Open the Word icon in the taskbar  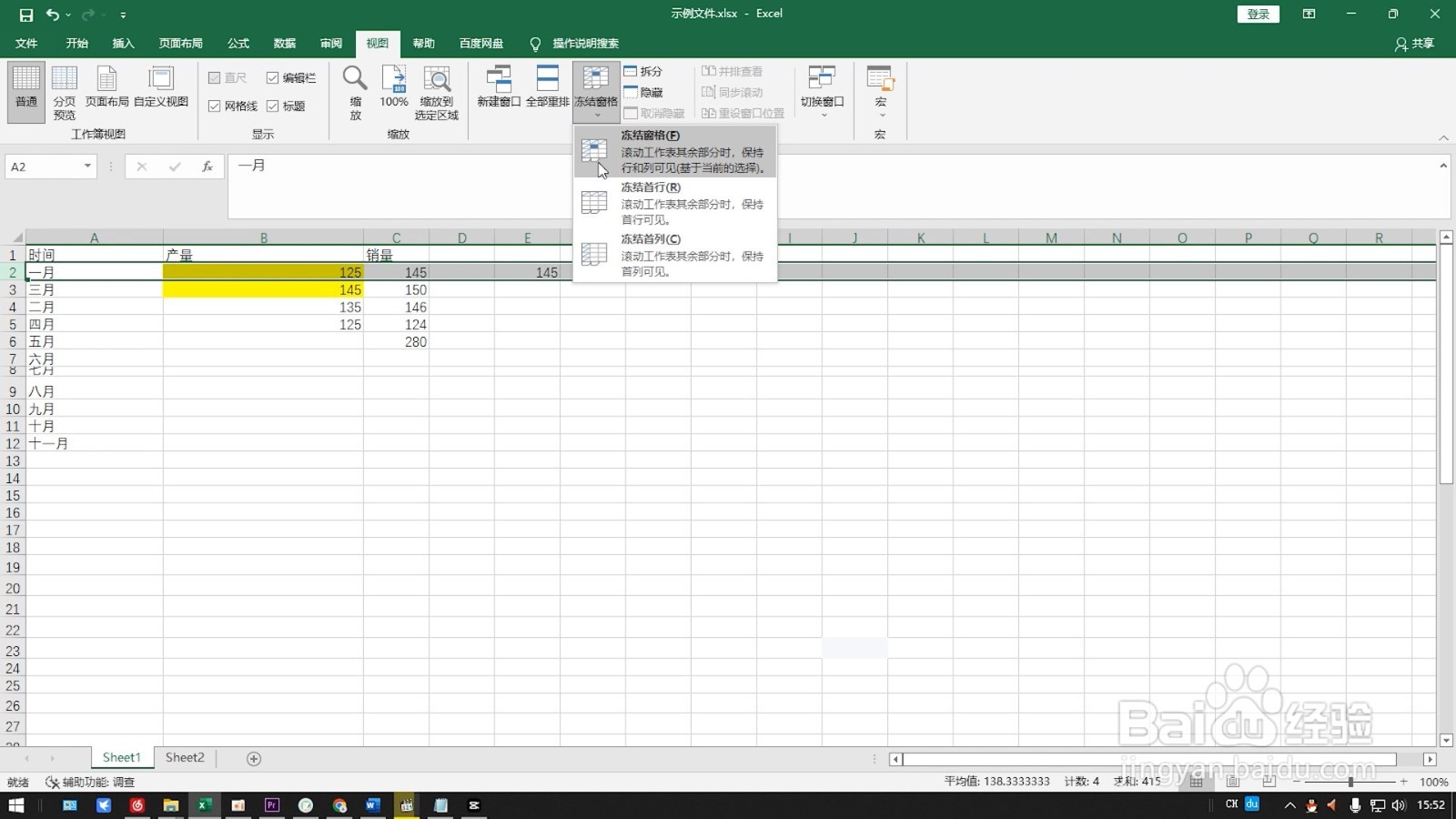[372, 805]
